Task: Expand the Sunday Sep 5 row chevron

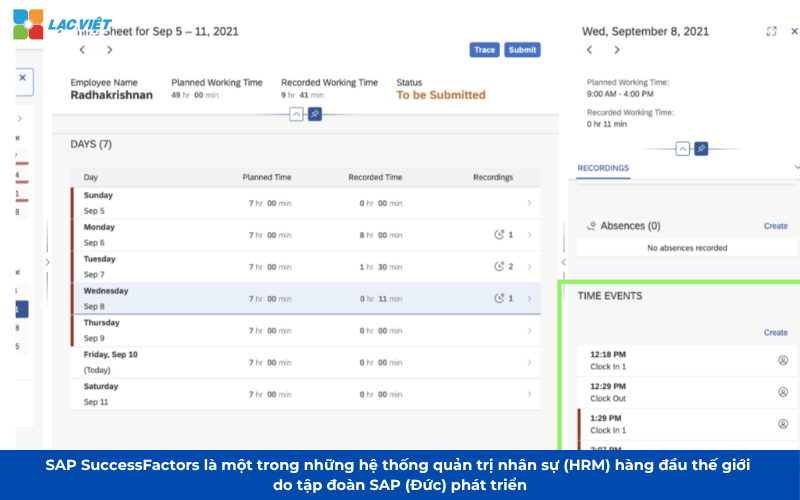Action: [529, 203]
